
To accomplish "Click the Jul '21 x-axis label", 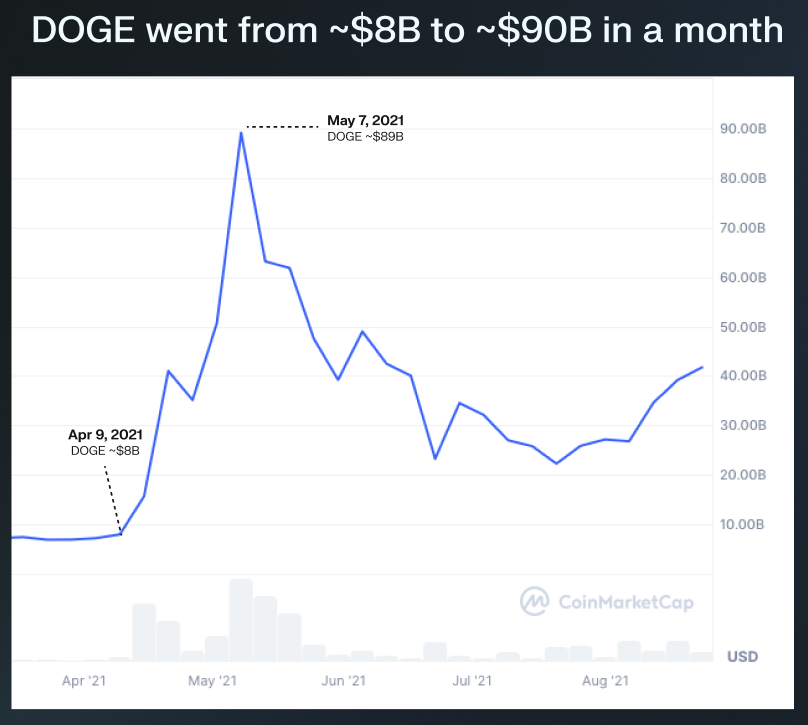I will [472, 681].
